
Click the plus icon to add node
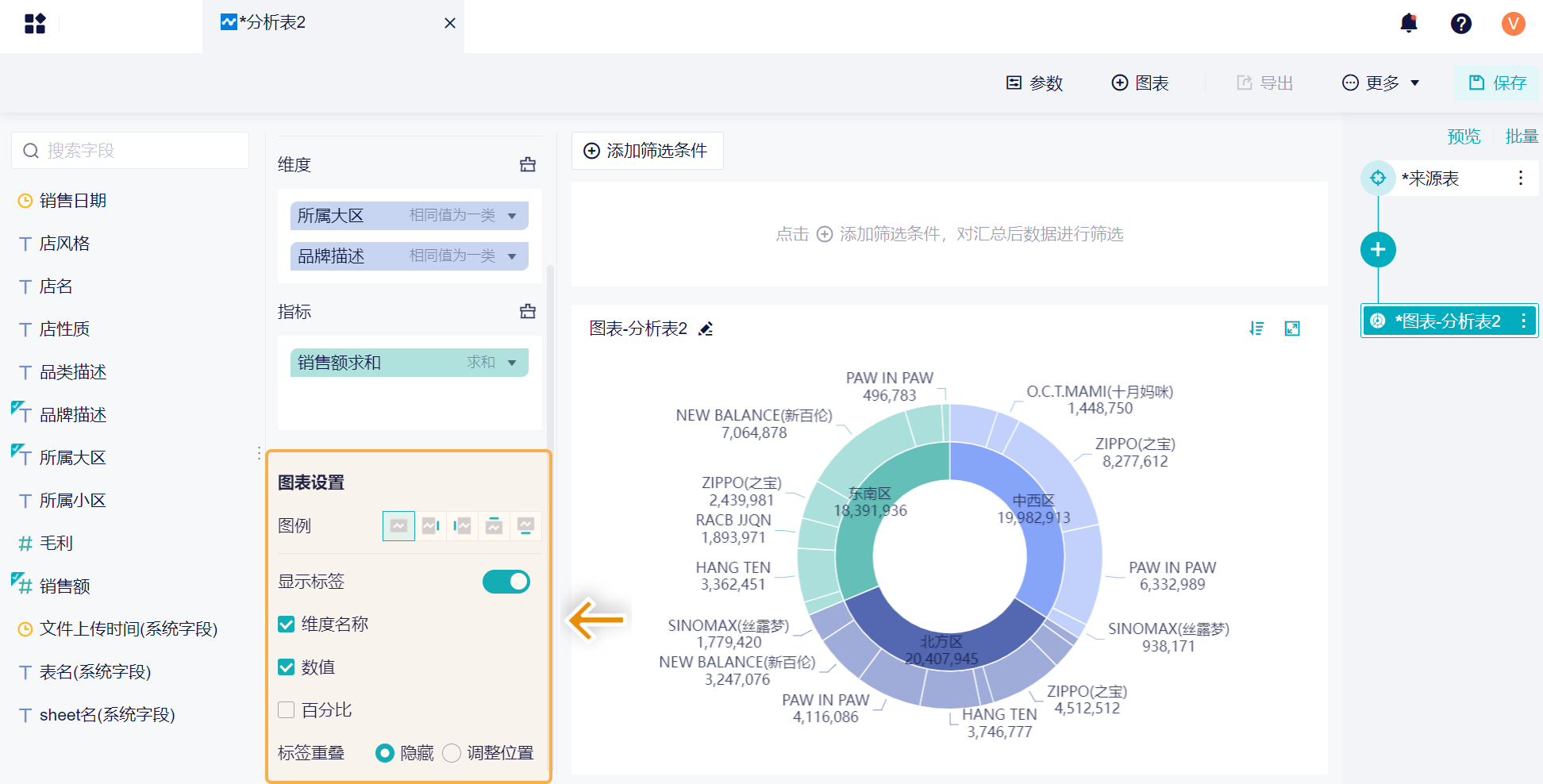[1378, 250]
